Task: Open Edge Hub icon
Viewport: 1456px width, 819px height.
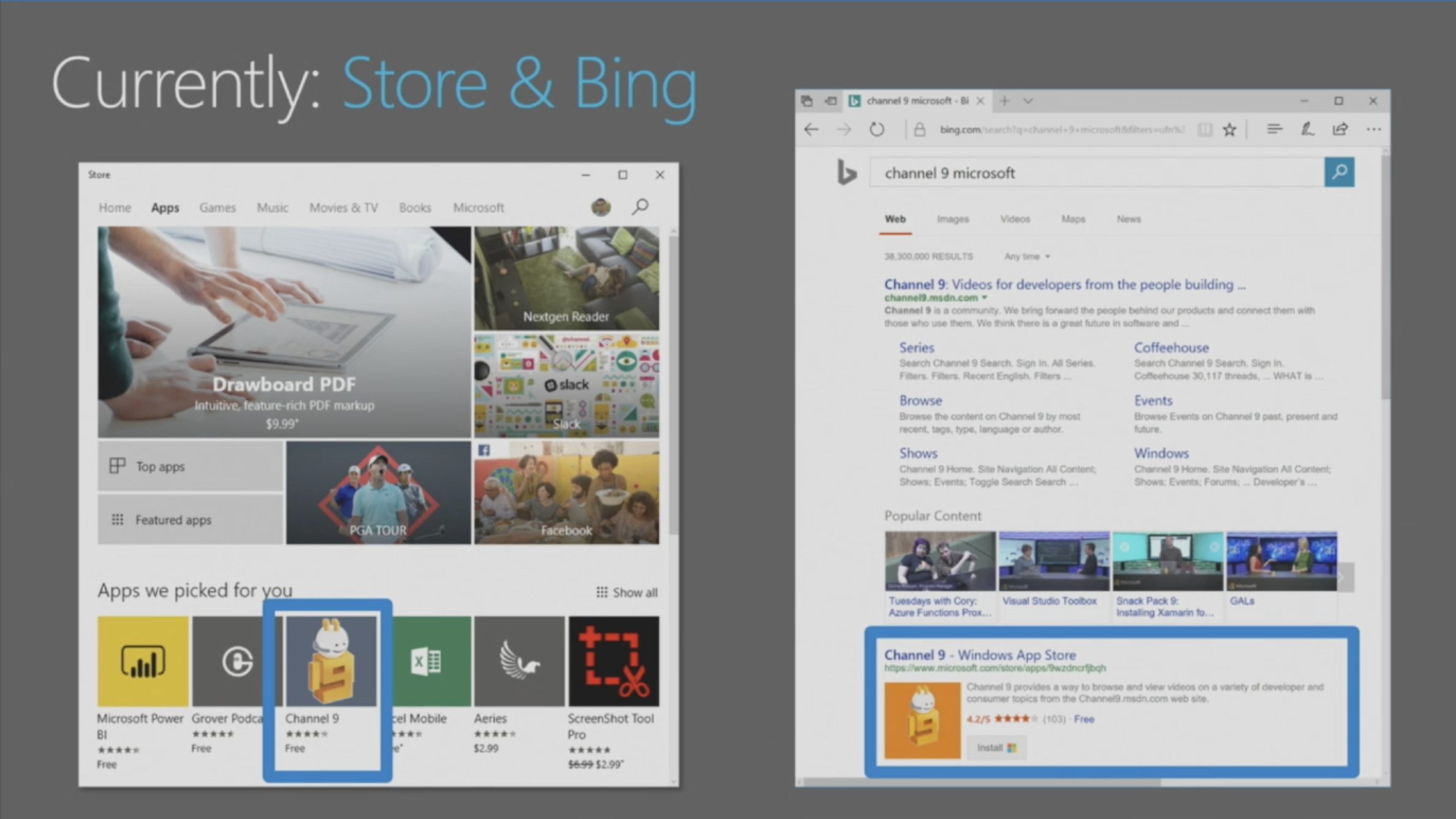Action: [1274, 129]
